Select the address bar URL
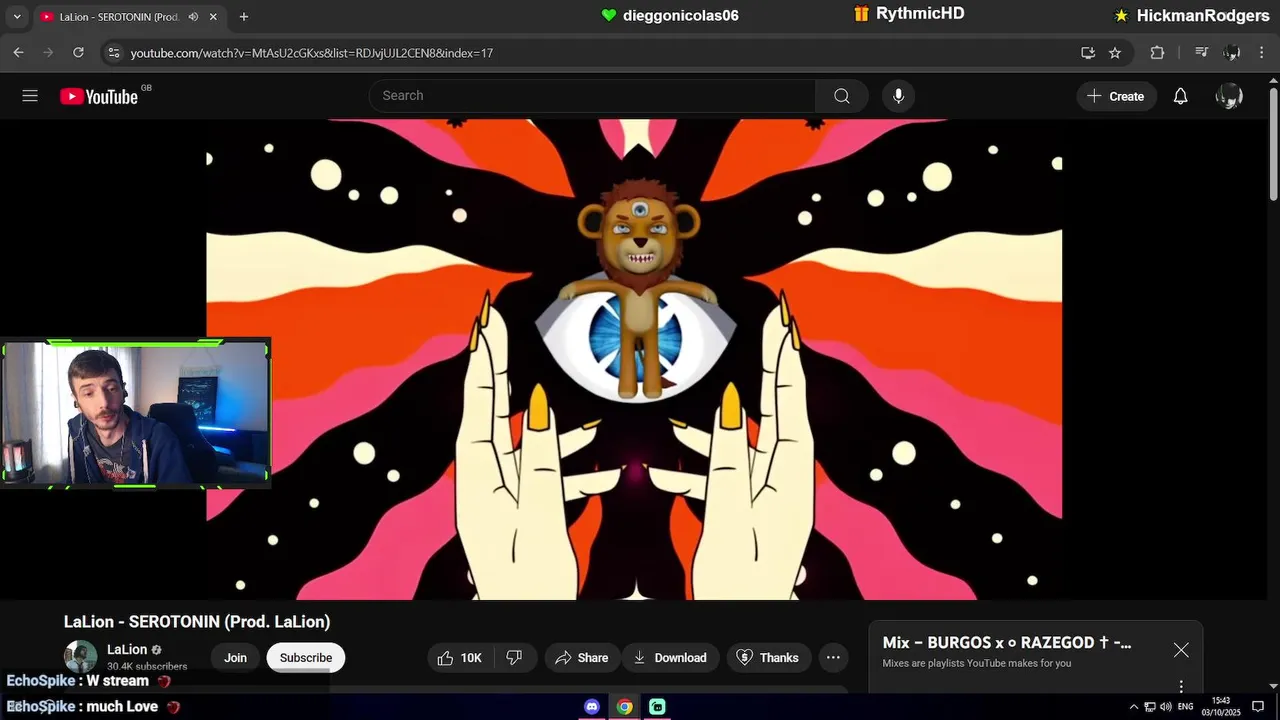Image resolution: width=1280 pixels, height=720 pixels. [x=312, y=53]
